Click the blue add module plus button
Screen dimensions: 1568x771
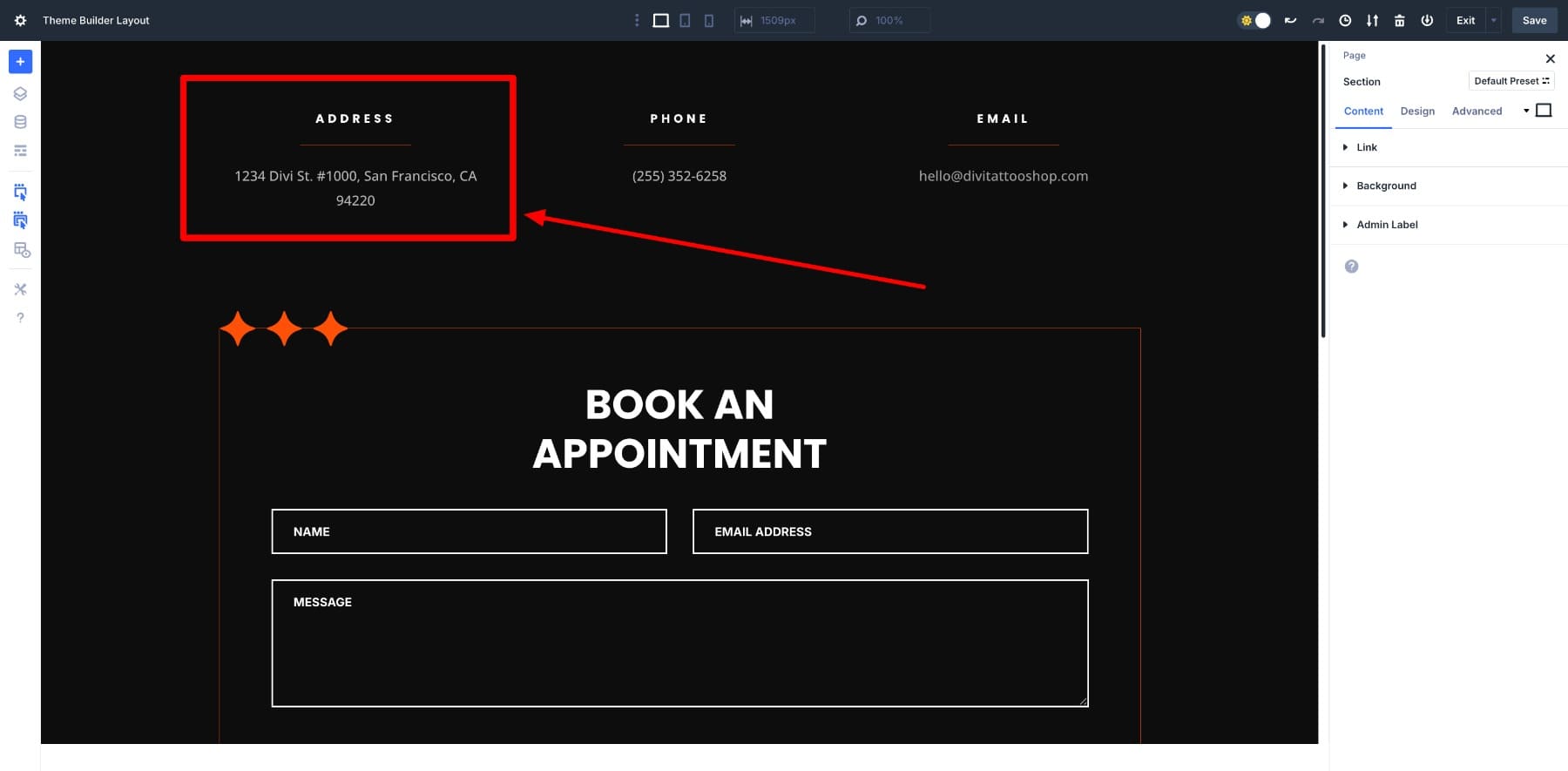pyautogui.click(x=20, y=62)
